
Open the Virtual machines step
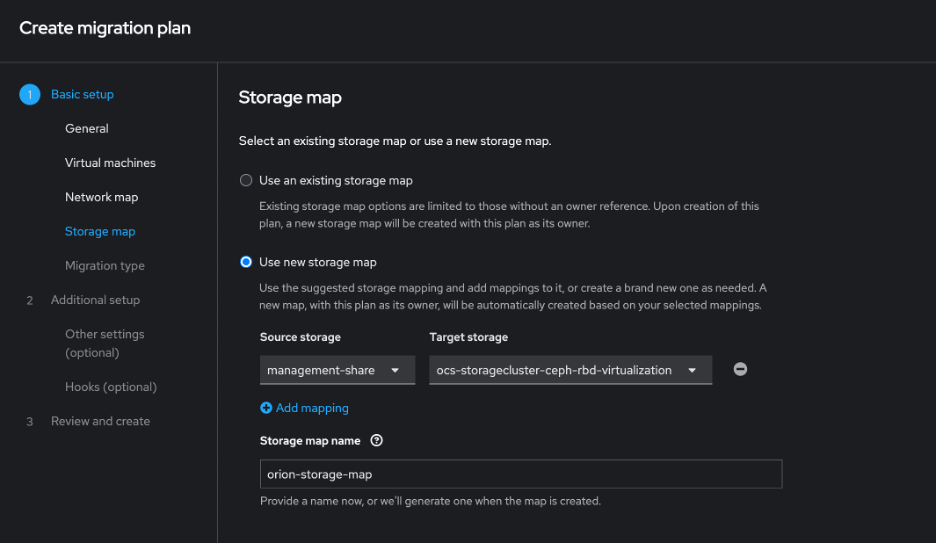[x=110, y=163]
